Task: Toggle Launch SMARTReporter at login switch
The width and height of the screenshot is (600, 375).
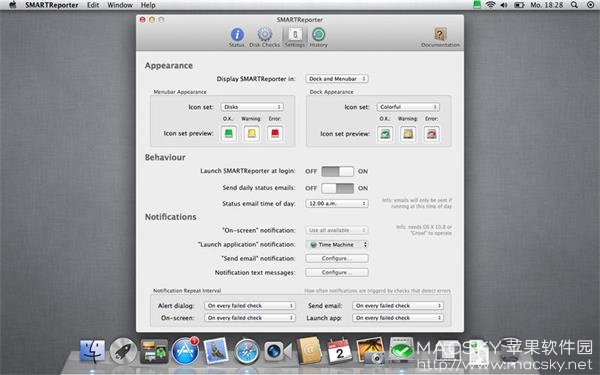Action: tap(337, 171)
